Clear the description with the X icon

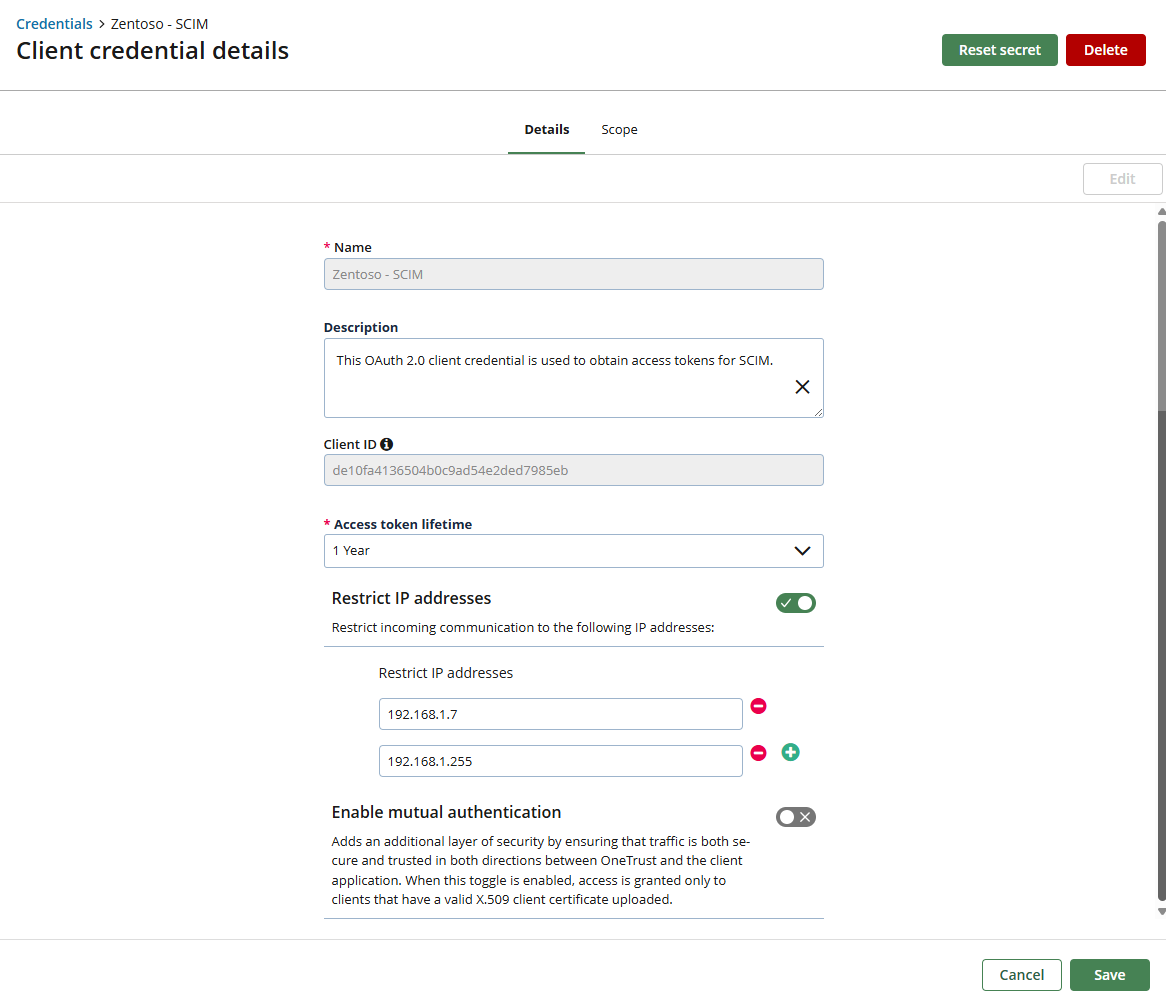point(802,387)
